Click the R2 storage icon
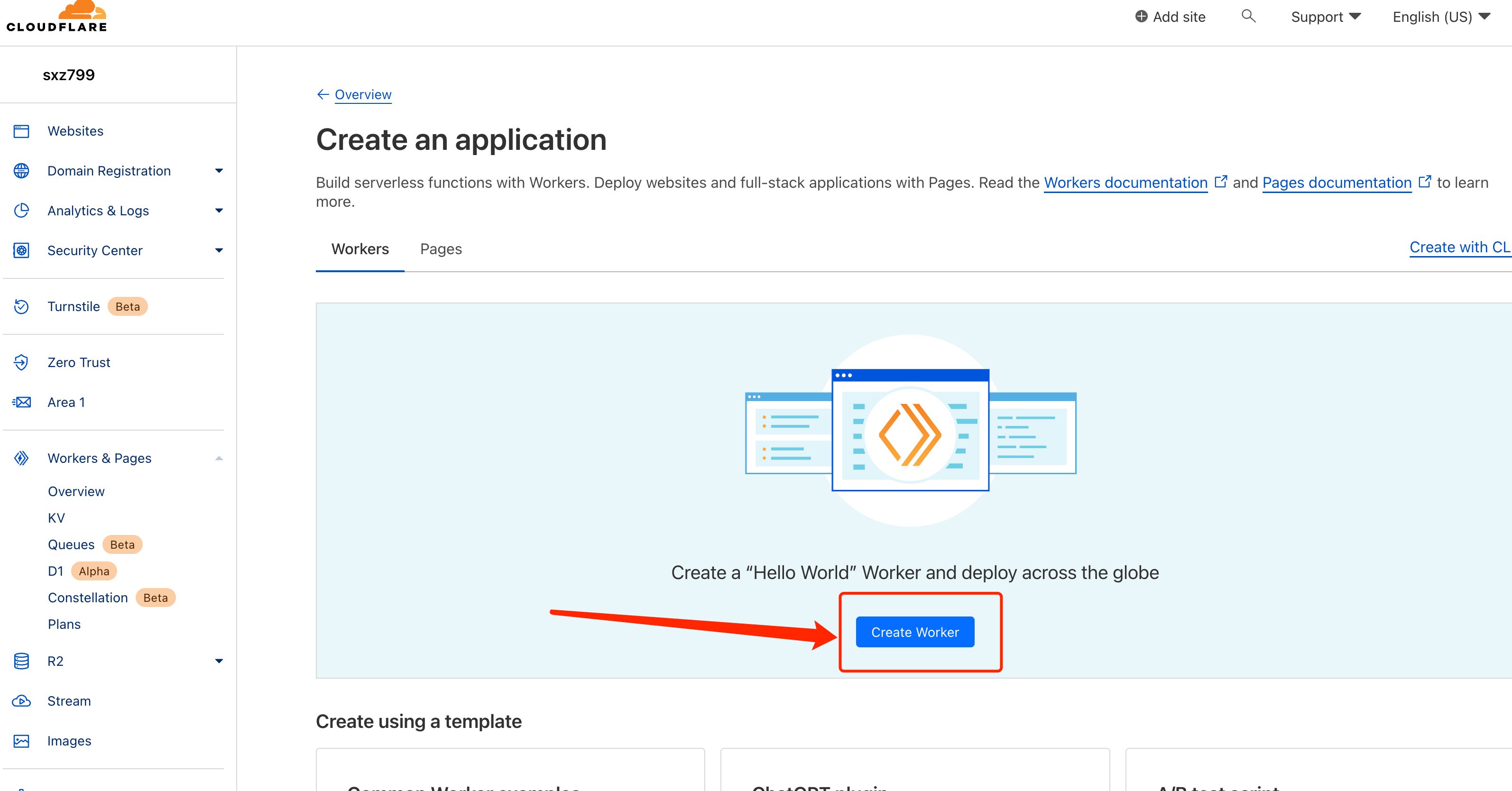 click(x=22, y=662)
